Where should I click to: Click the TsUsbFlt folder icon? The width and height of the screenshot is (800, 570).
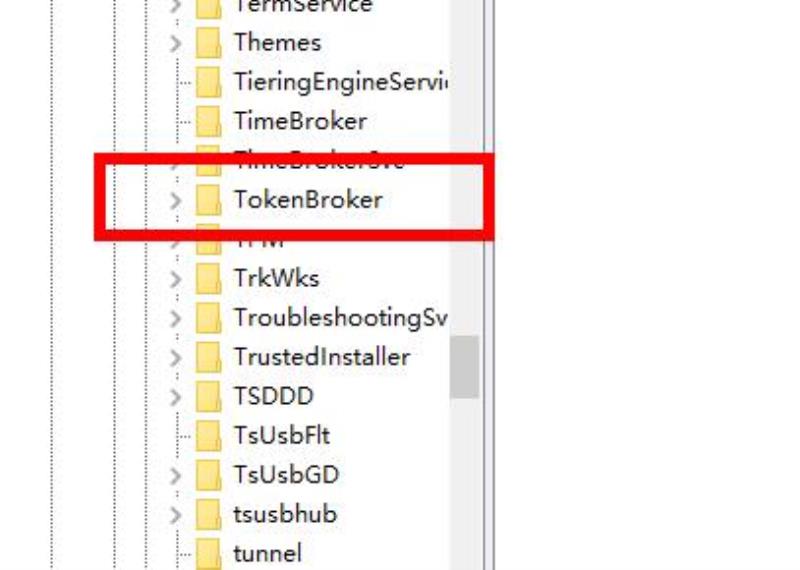208,435
